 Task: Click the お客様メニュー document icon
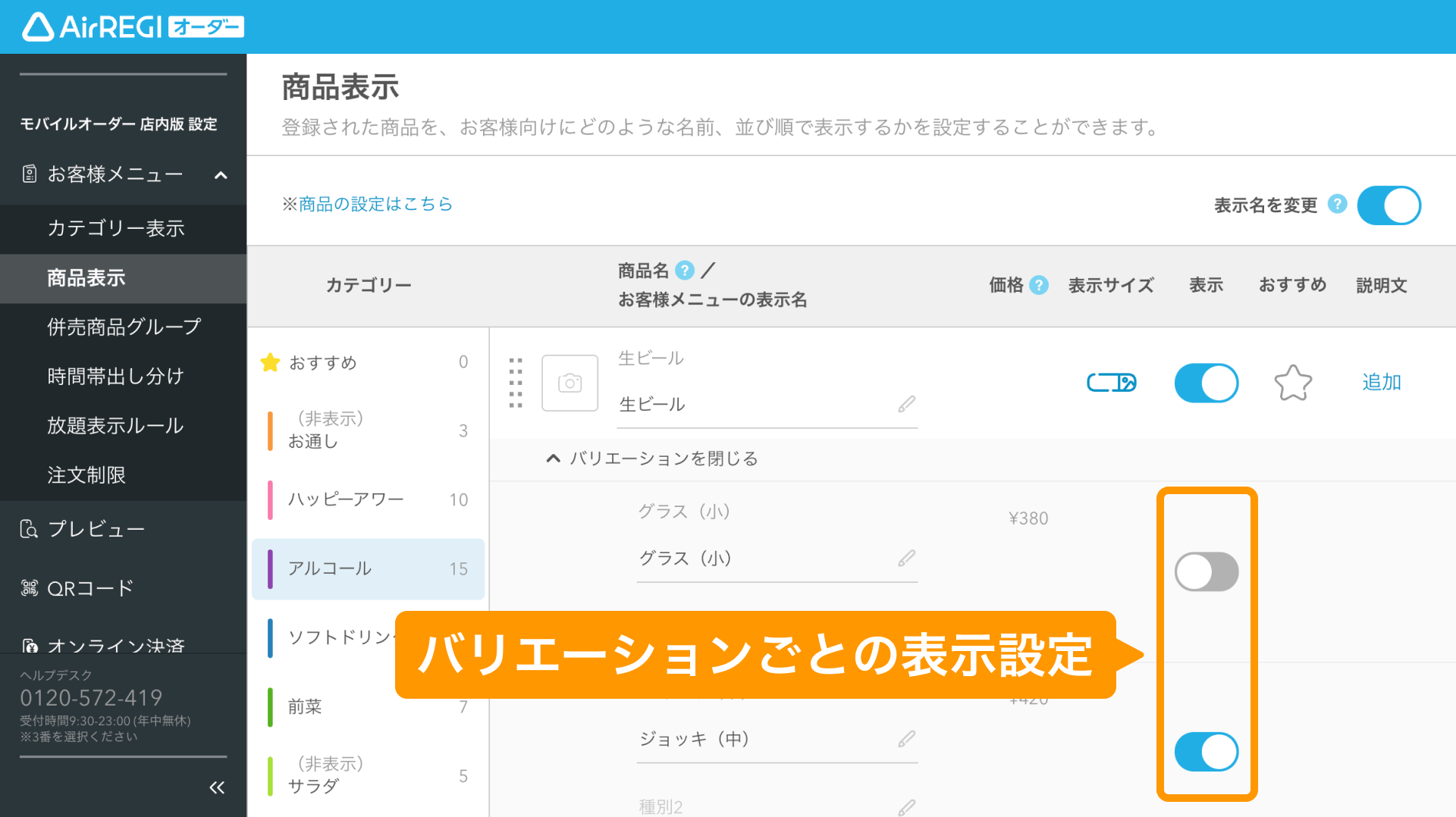point(29,174)
